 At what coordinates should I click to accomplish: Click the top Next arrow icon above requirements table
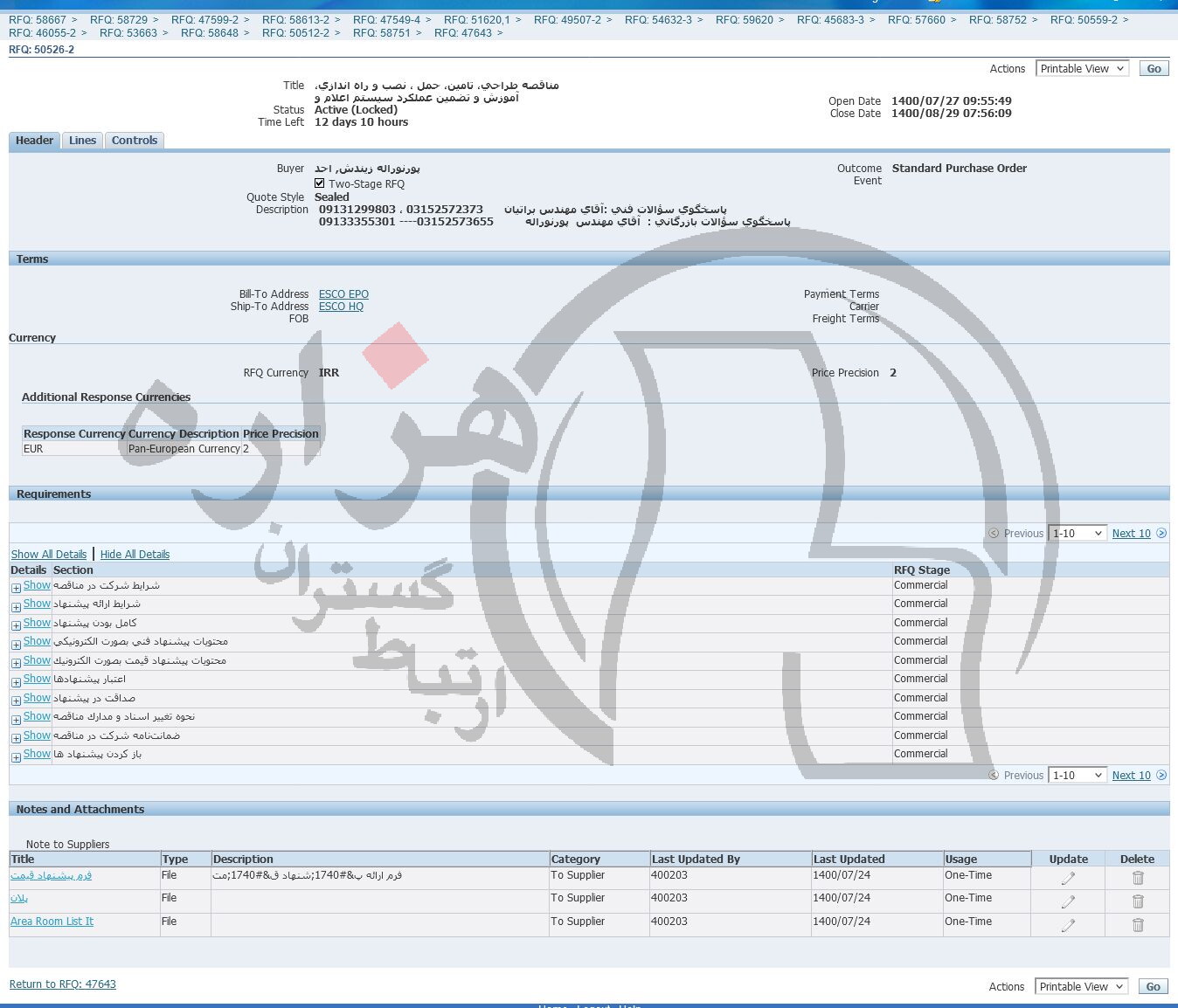pyautogui.click(x=1161, y=533)
